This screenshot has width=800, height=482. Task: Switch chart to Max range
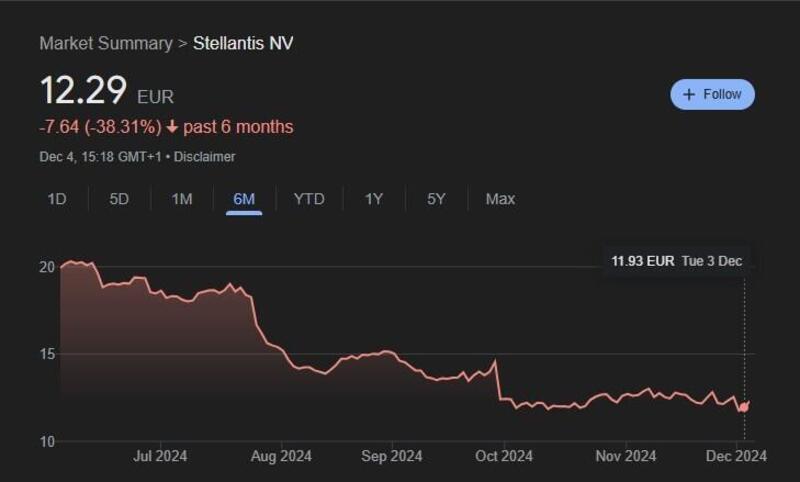point(500,199)
